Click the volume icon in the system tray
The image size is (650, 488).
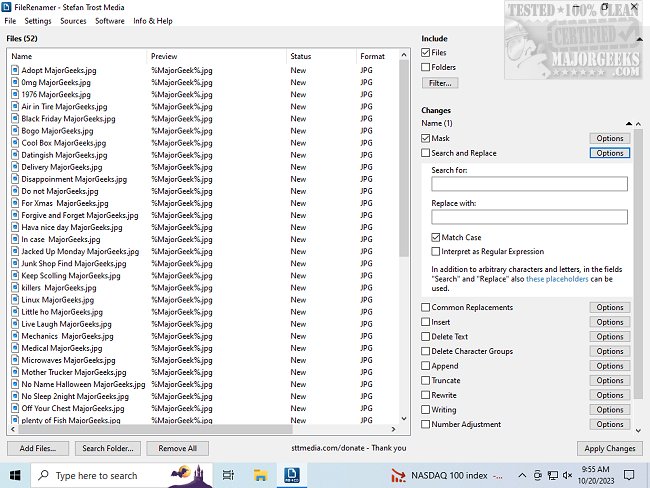568,475
